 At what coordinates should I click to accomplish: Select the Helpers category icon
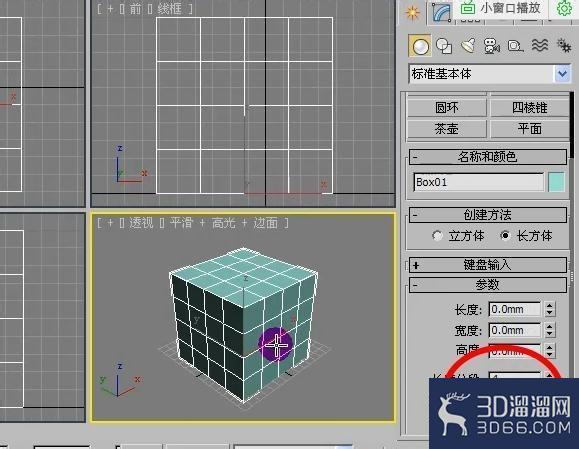pyautogui.click(x=516, y=46)
